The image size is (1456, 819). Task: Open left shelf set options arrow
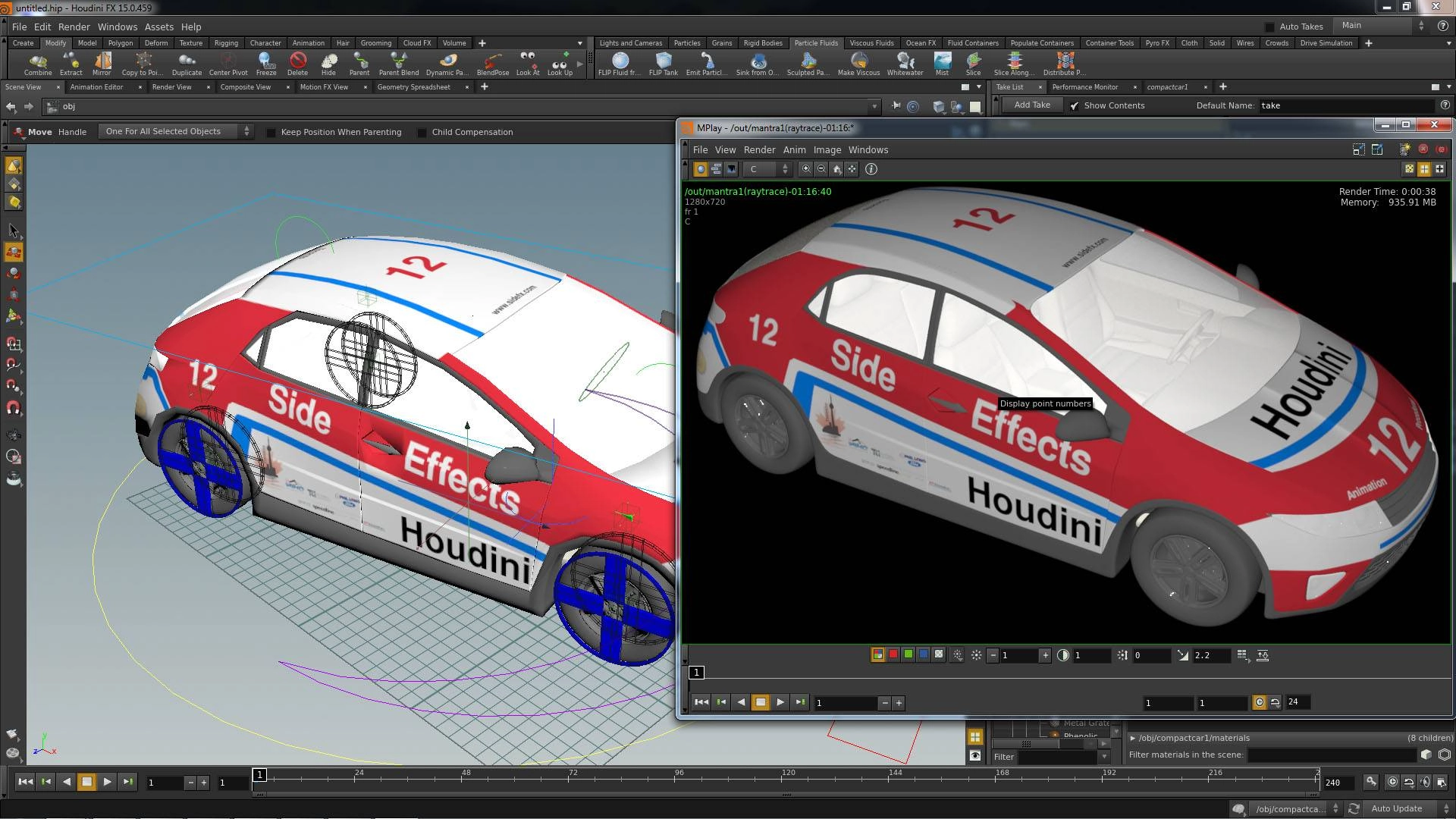pyautogui.click(x=580, y=43)
